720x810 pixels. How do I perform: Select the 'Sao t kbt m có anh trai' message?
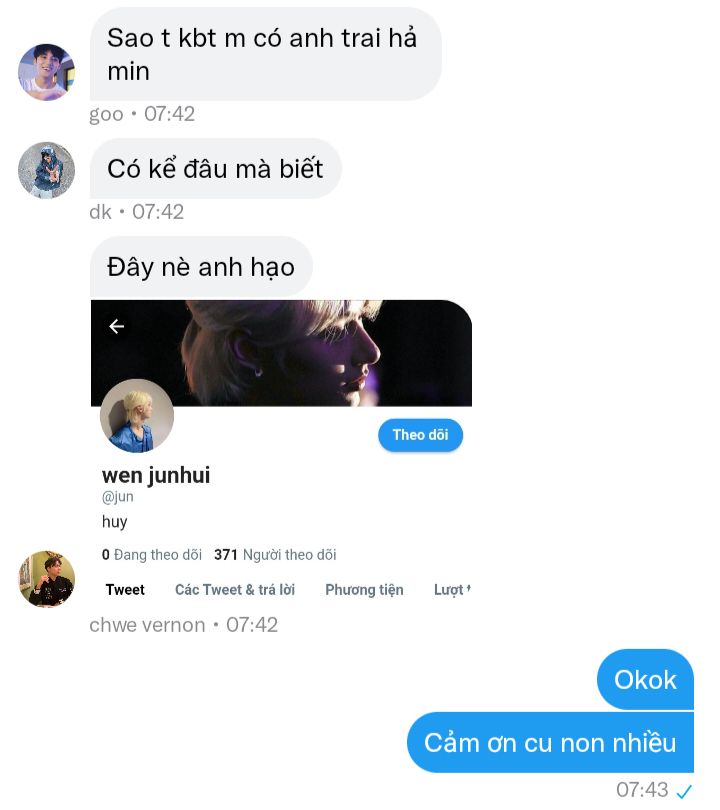[265, 54]
